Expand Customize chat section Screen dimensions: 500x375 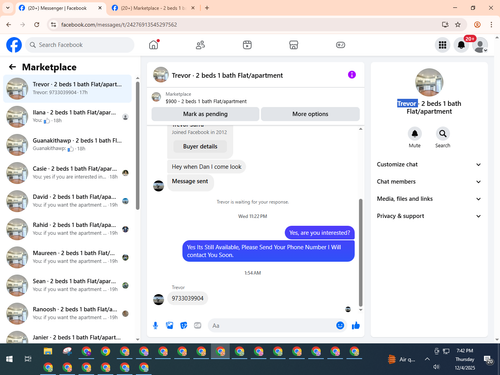(x=429, y=164)
